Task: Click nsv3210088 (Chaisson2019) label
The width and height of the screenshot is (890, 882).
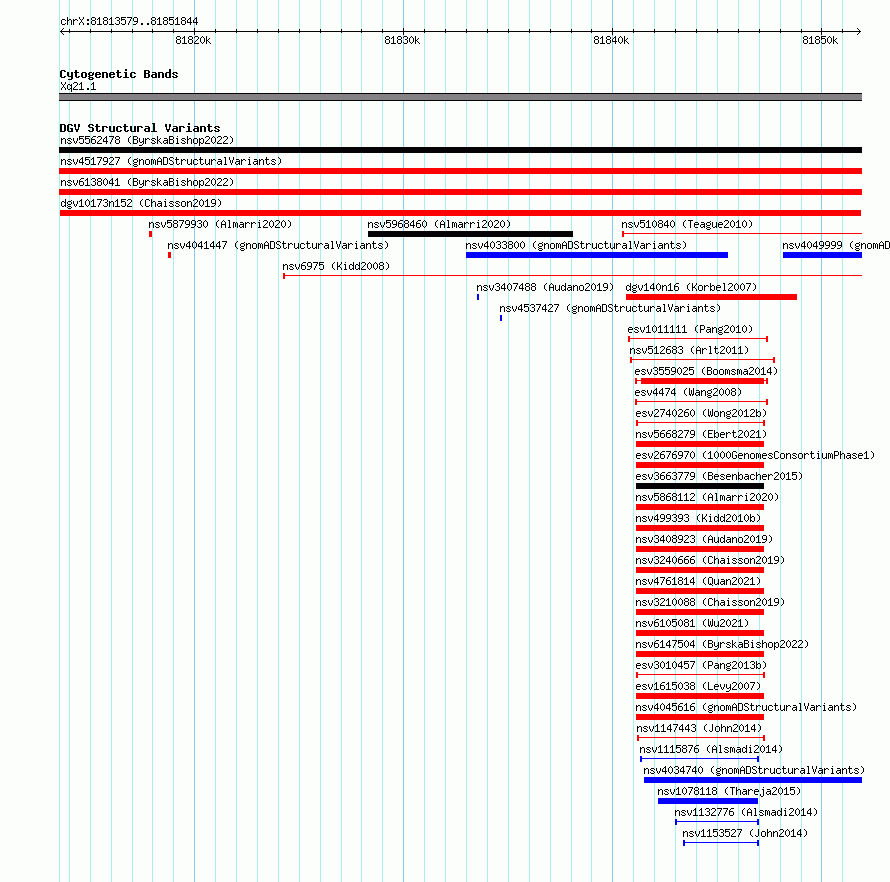Action: pos(710,602)
